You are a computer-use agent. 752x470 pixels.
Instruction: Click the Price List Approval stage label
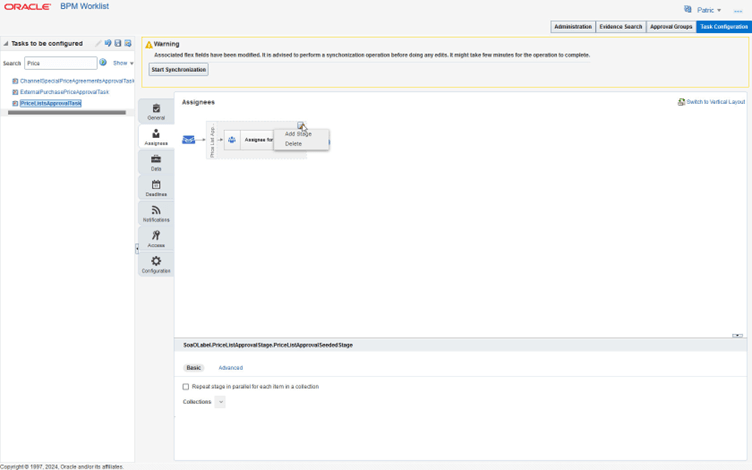(212, 140)
